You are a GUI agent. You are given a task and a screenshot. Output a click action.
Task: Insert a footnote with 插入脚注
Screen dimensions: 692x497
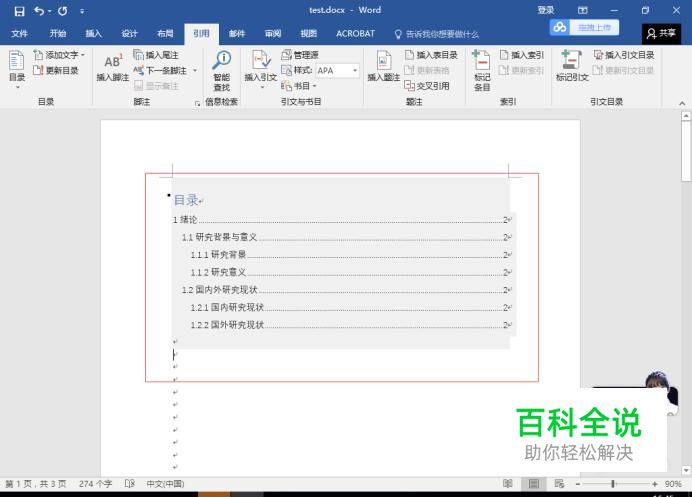(x=113, y=67)
